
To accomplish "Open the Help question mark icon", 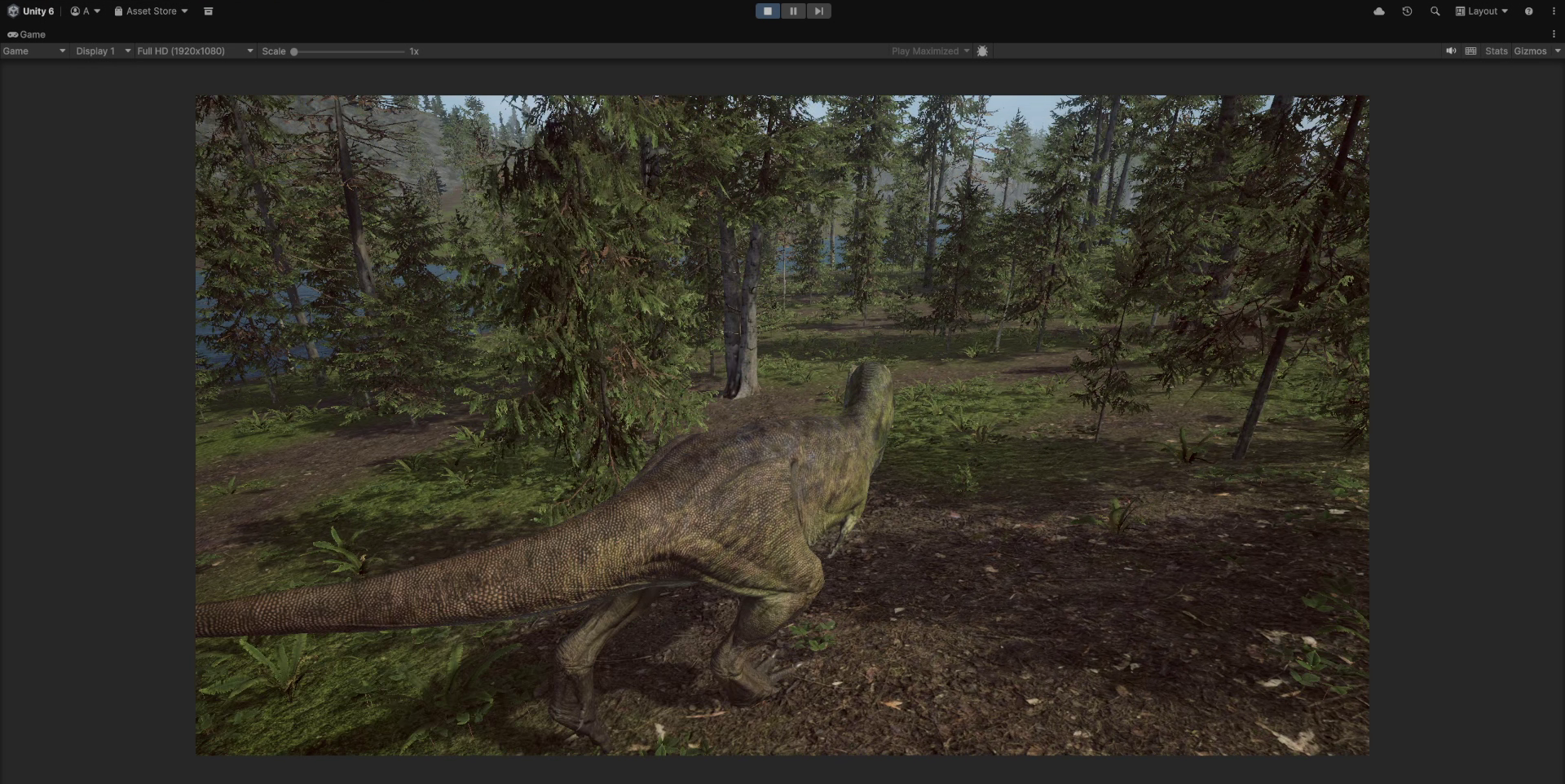I will click(1529, 11).
